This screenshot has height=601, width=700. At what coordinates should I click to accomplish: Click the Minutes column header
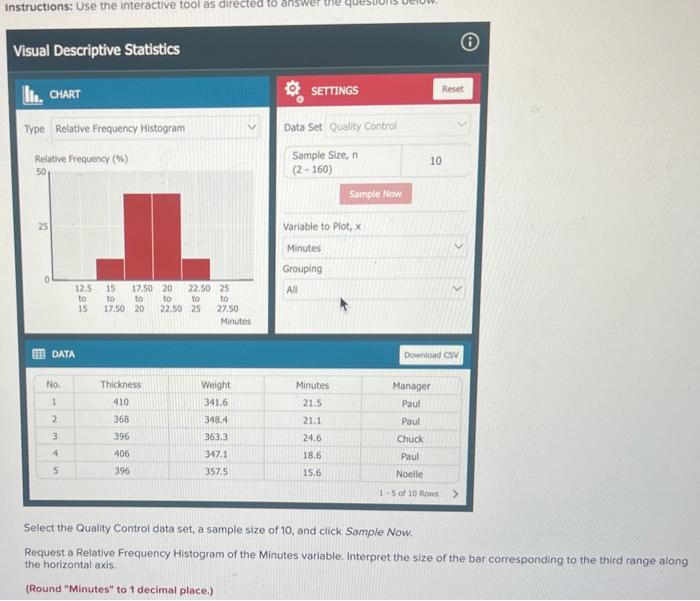(312, 385)
